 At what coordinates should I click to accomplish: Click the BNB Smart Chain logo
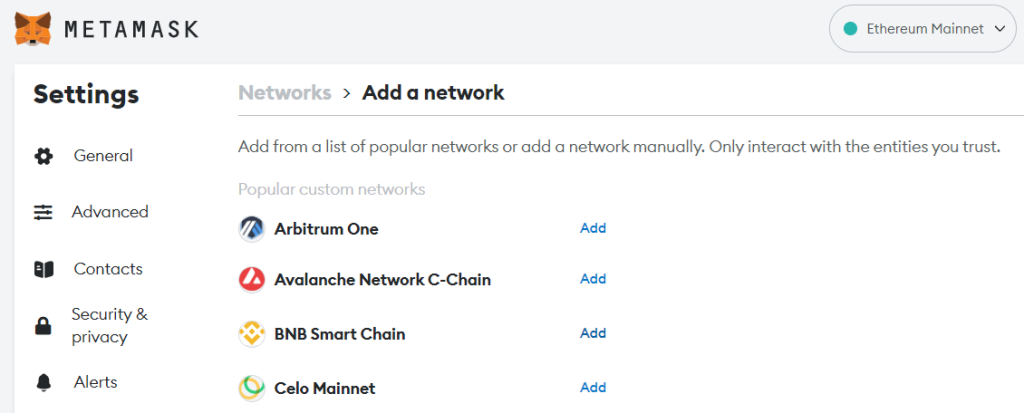(251, 334)
